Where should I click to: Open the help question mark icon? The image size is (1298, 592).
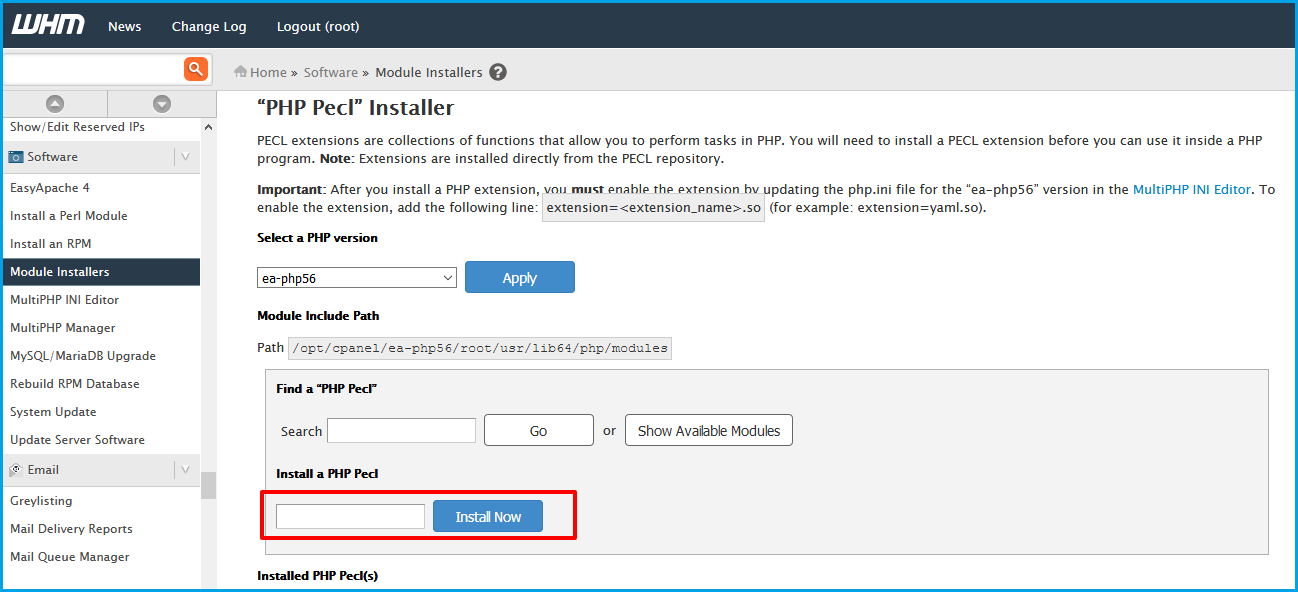point(498,72)
